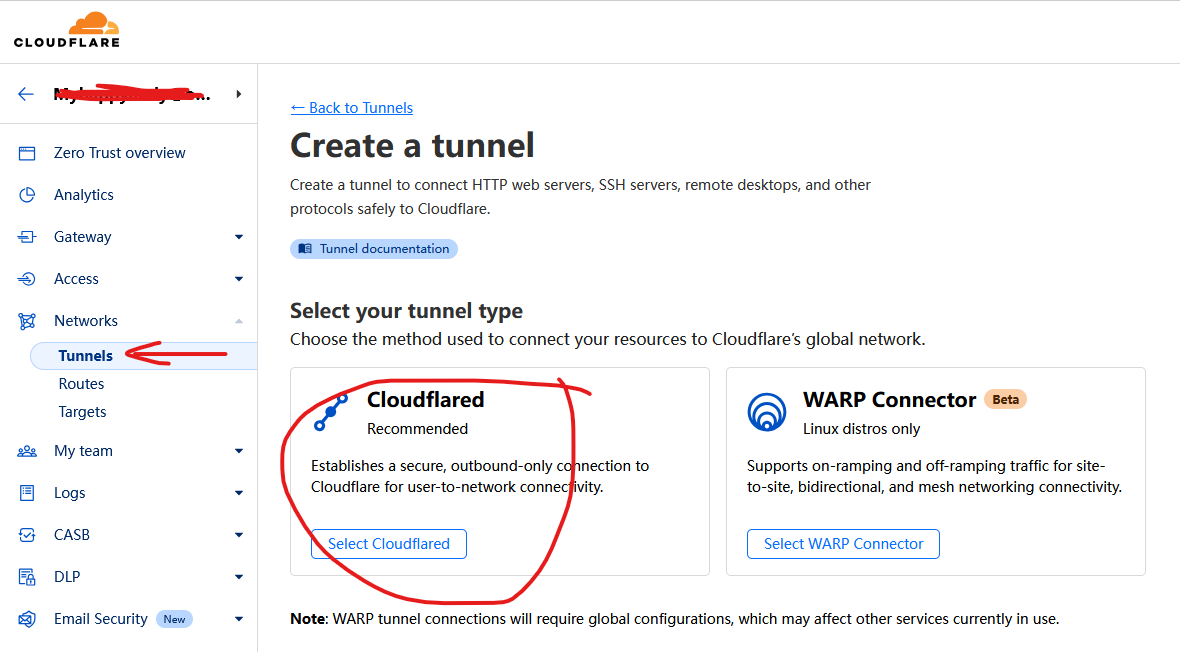Image resolution: width=1180 pixels, height=652 pixels.
Task: Expand the My team menu arrow
Action: point(239,451)
